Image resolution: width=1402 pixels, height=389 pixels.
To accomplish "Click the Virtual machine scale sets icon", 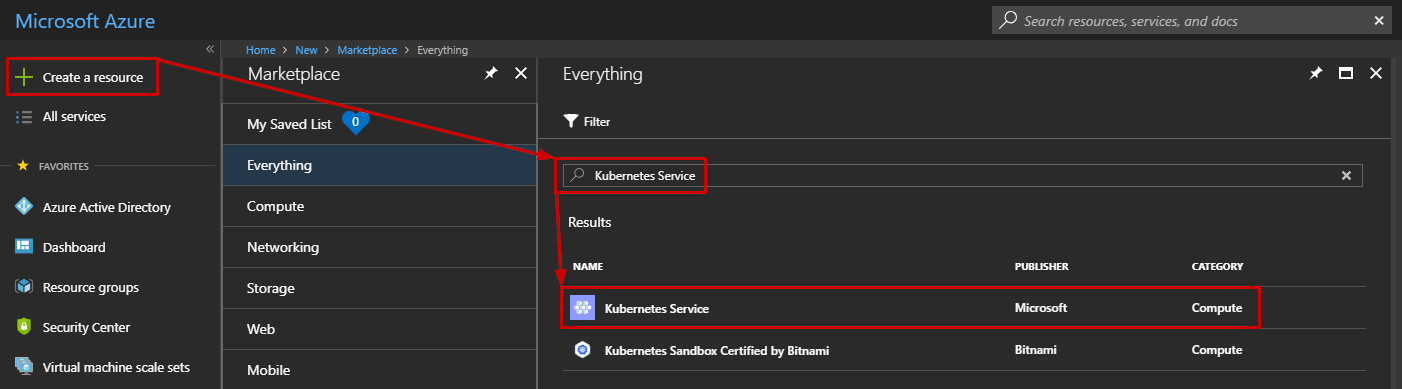I will click(x=25, y=367).
